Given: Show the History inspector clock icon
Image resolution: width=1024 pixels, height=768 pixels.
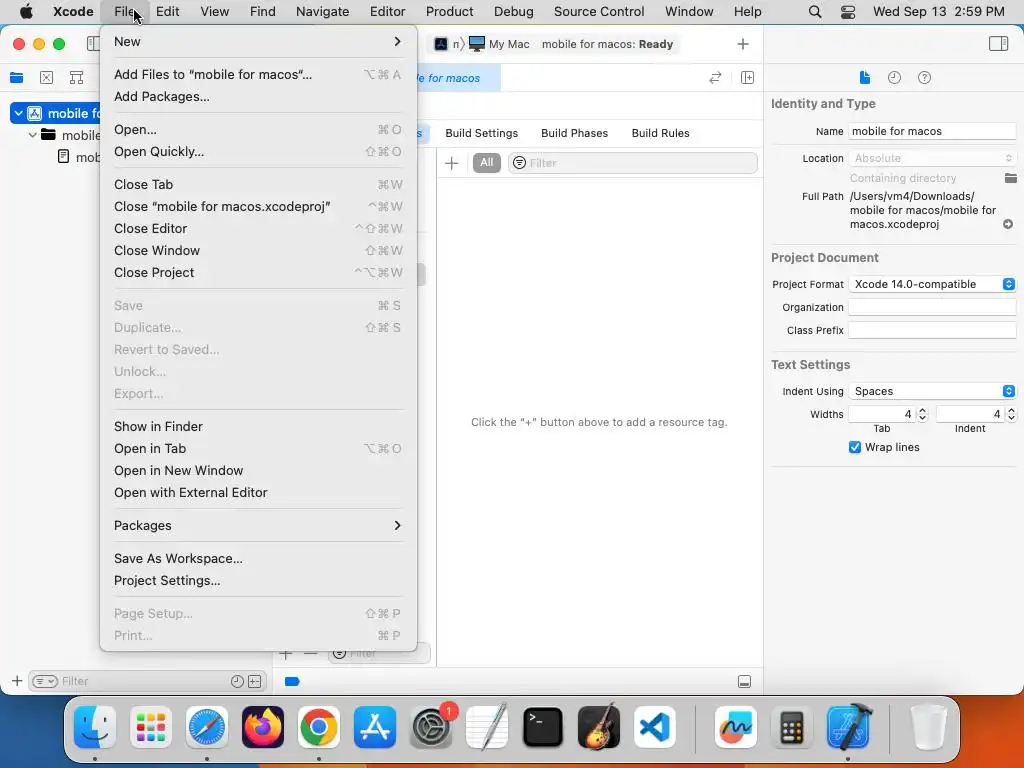Looking at the screenshot, I should coord(894,78).
